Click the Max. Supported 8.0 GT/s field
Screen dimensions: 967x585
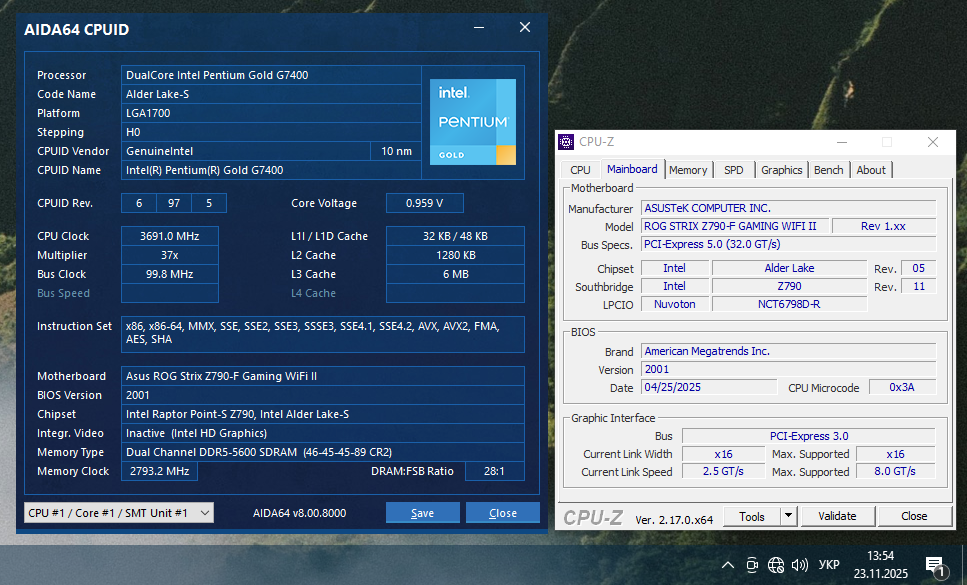(895, 472)
